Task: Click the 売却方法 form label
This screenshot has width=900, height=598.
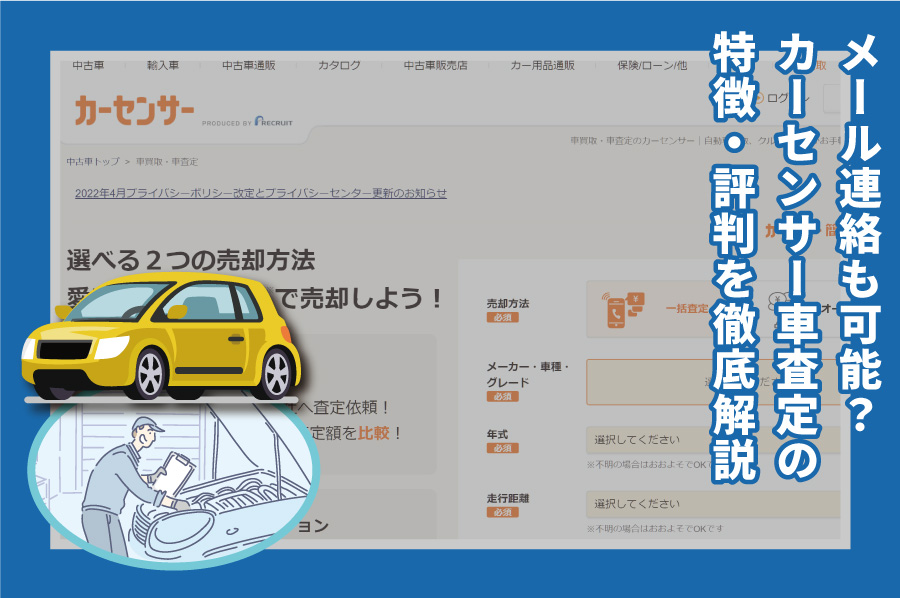Action: click(507, 303)
